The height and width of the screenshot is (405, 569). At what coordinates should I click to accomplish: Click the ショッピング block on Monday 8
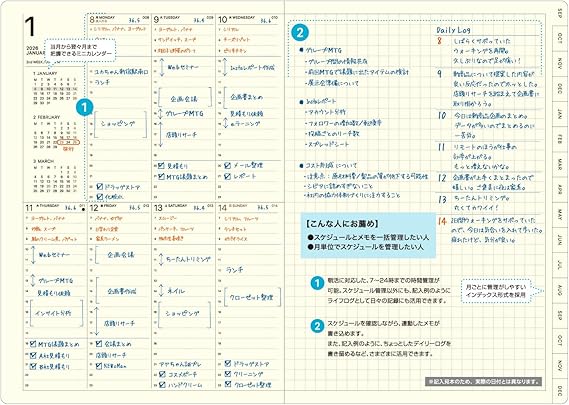120,124
